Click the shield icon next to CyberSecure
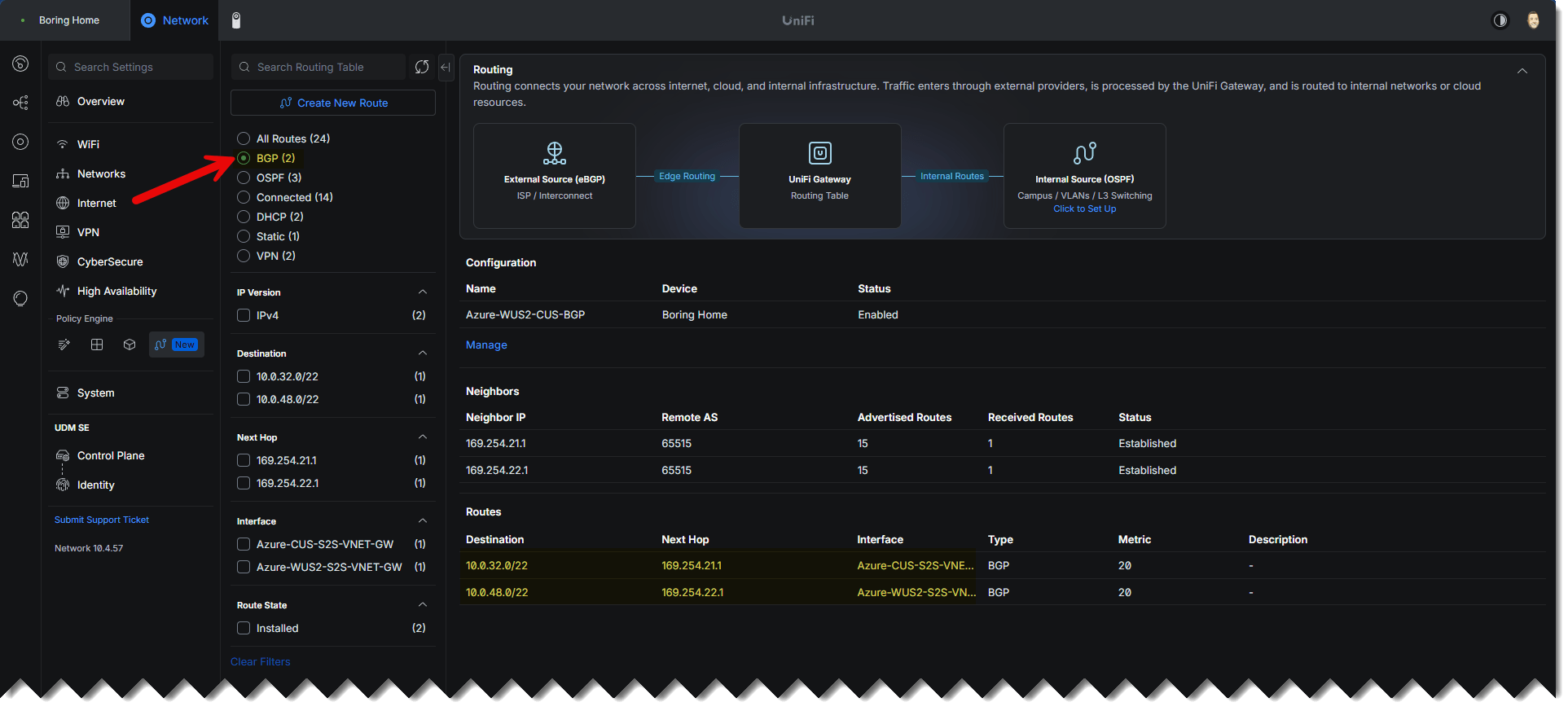Image resolution: width=1568 pixels, height=711 pixels. (x=63, y=261)
